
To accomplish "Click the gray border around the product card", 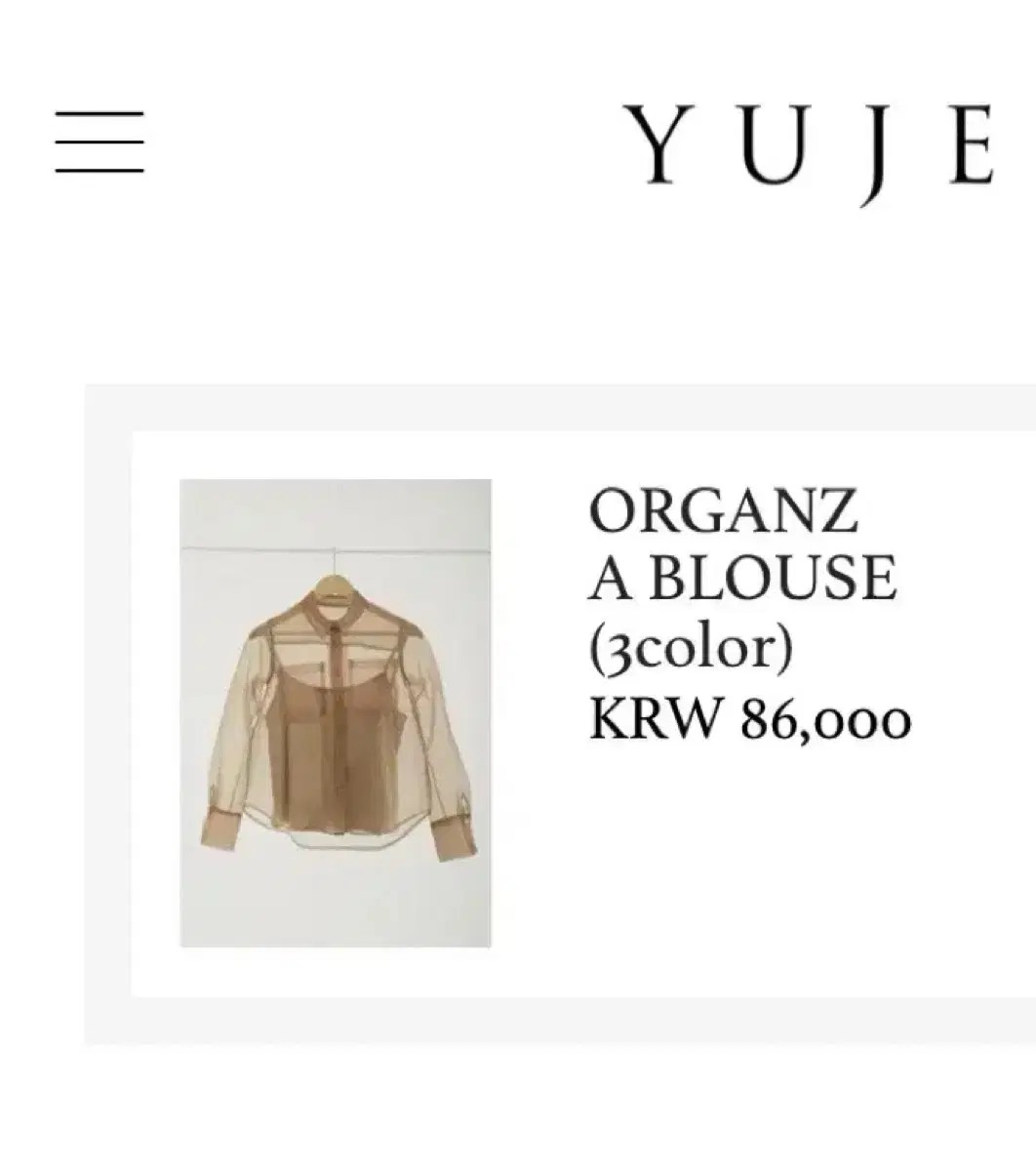I will 107,712.
